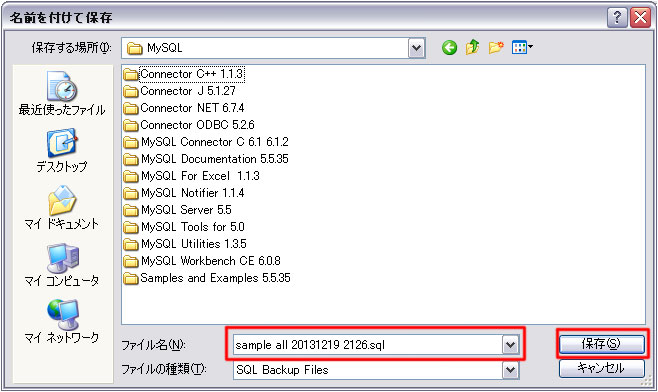Screen dimensions: 658x392
Task: Open マイ コンピュータ in the places bar
Action: (x=62, y=265)
